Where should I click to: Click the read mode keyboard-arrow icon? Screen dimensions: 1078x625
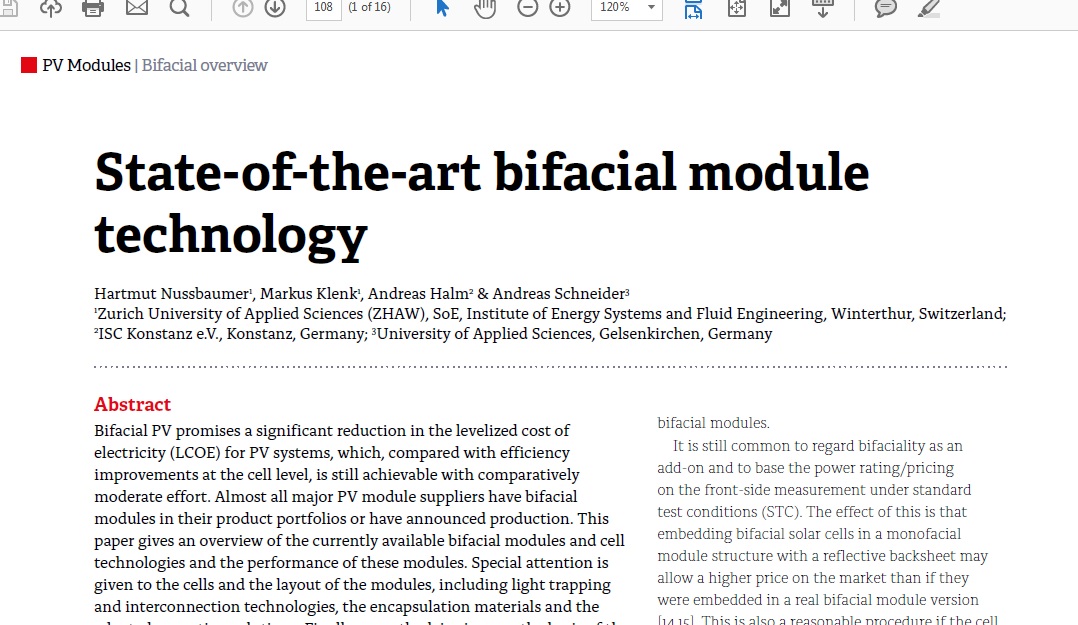coord(822,8)
